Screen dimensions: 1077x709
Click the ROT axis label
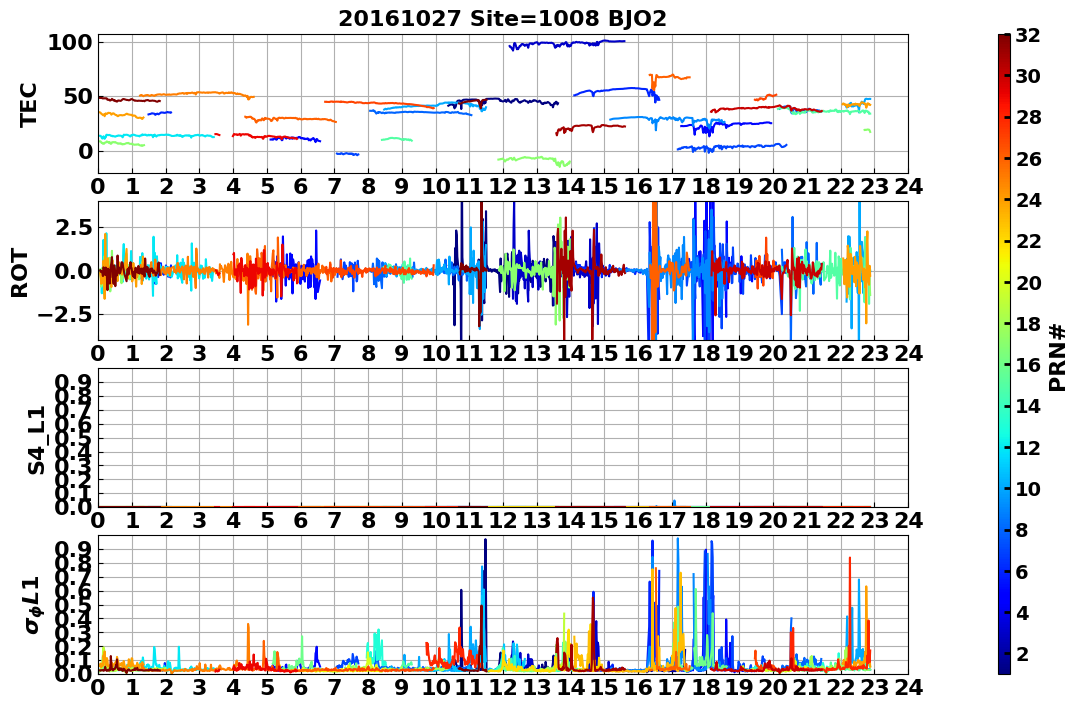coord(21,273)
